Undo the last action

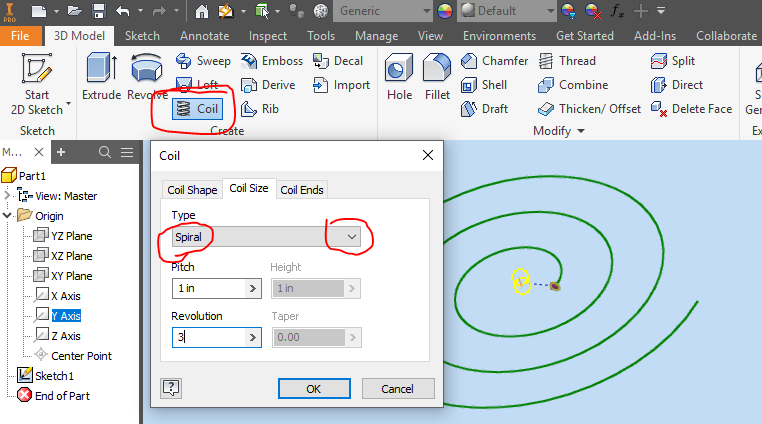click(123, 11)
